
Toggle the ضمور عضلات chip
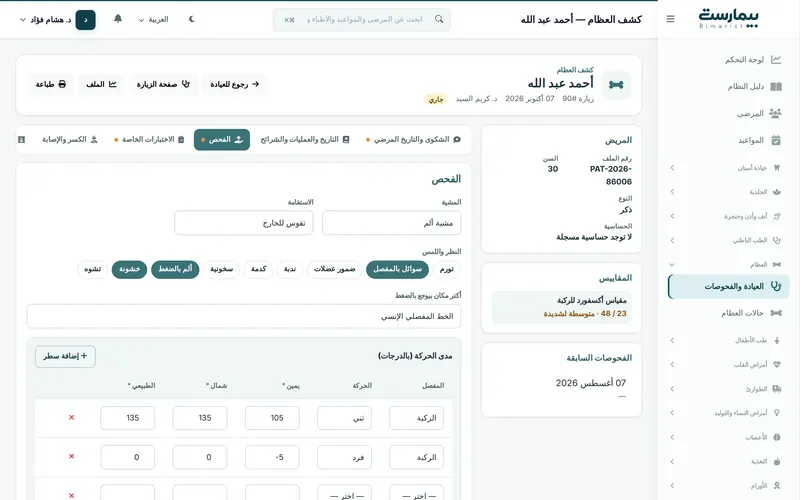pos(334,269)
